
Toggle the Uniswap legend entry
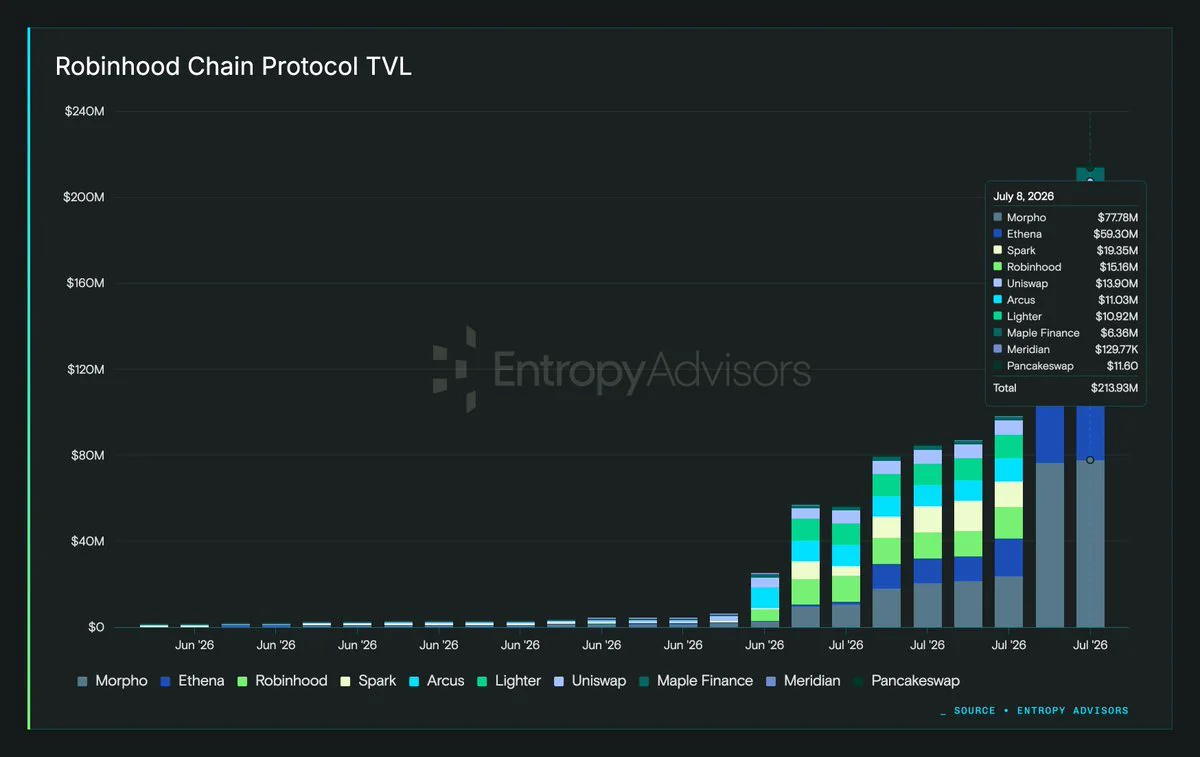pyautogui.click(x=590, y=681)
